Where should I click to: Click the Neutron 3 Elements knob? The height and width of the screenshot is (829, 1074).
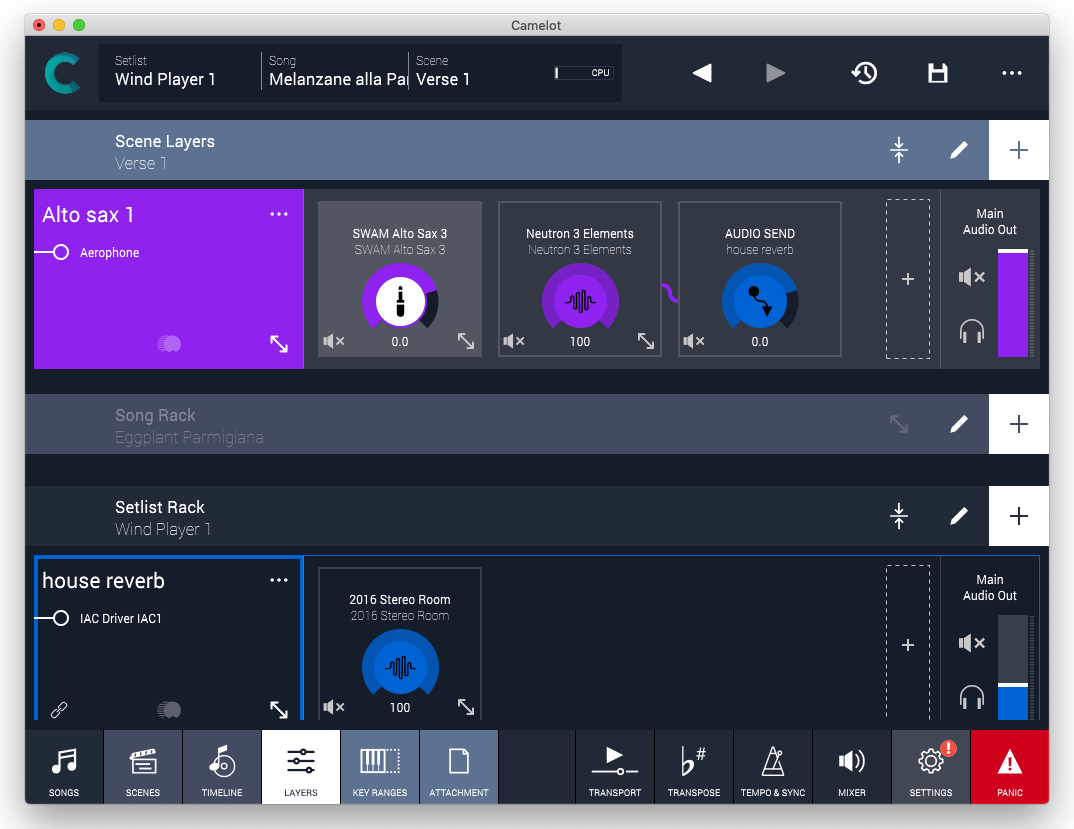(580, 301)
